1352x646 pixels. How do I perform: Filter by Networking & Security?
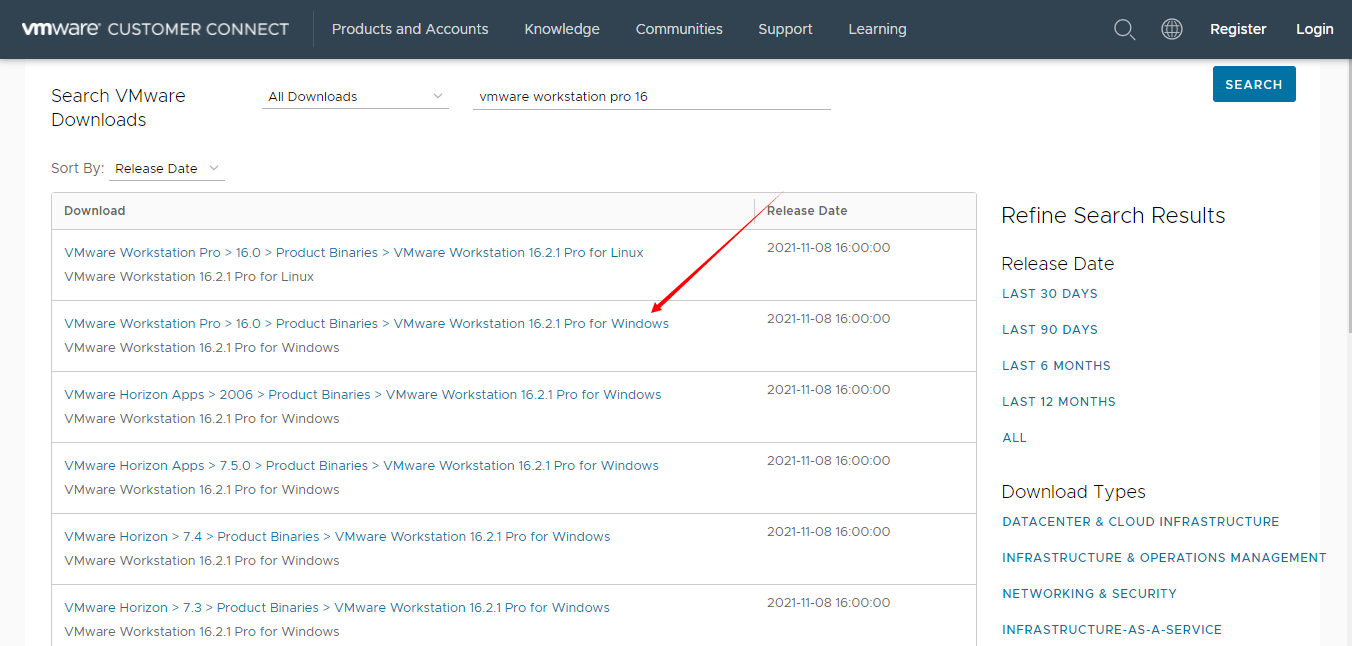pyautogui.click(x=1089, y=594)
